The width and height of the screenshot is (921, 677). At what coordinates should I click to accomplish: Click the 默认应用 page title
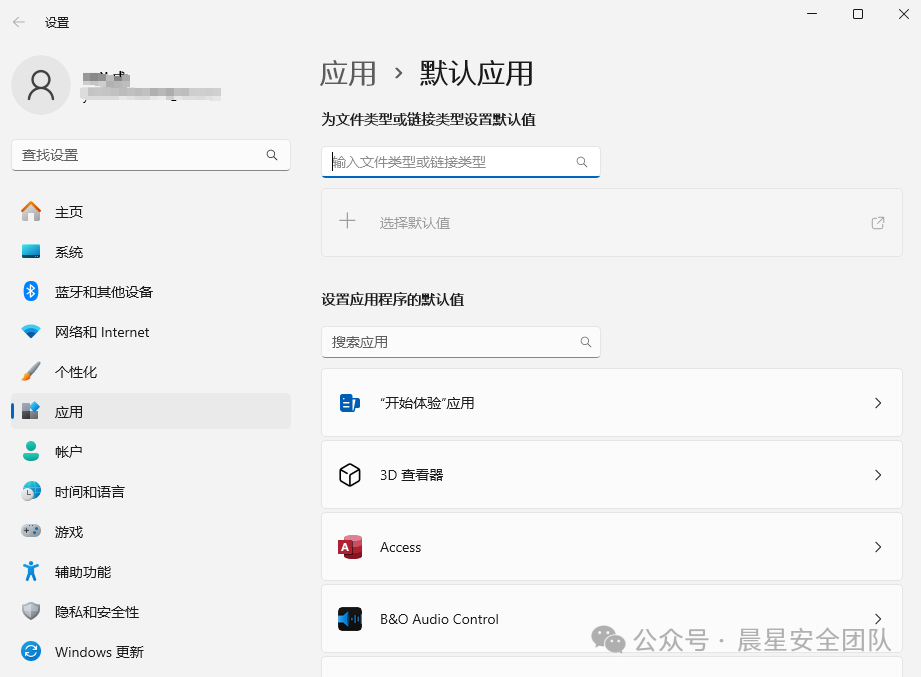(476, 74)
